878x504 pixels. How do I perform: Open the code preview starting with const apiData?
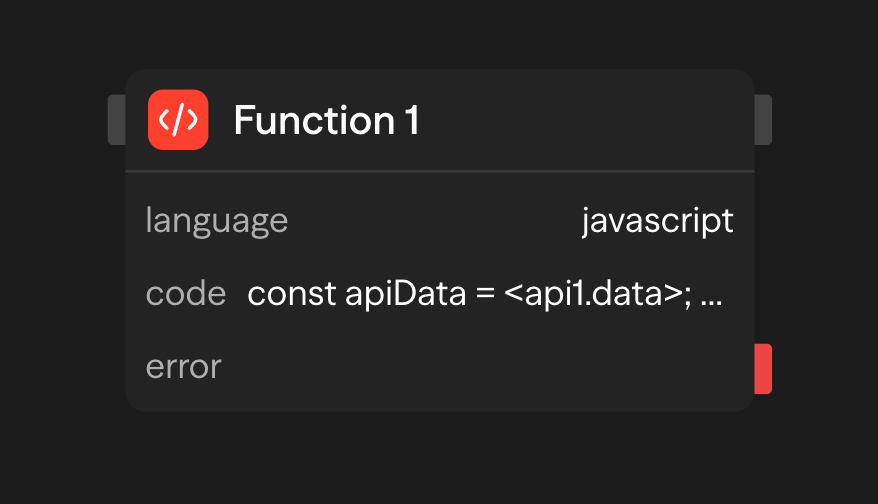pos(484,294)
